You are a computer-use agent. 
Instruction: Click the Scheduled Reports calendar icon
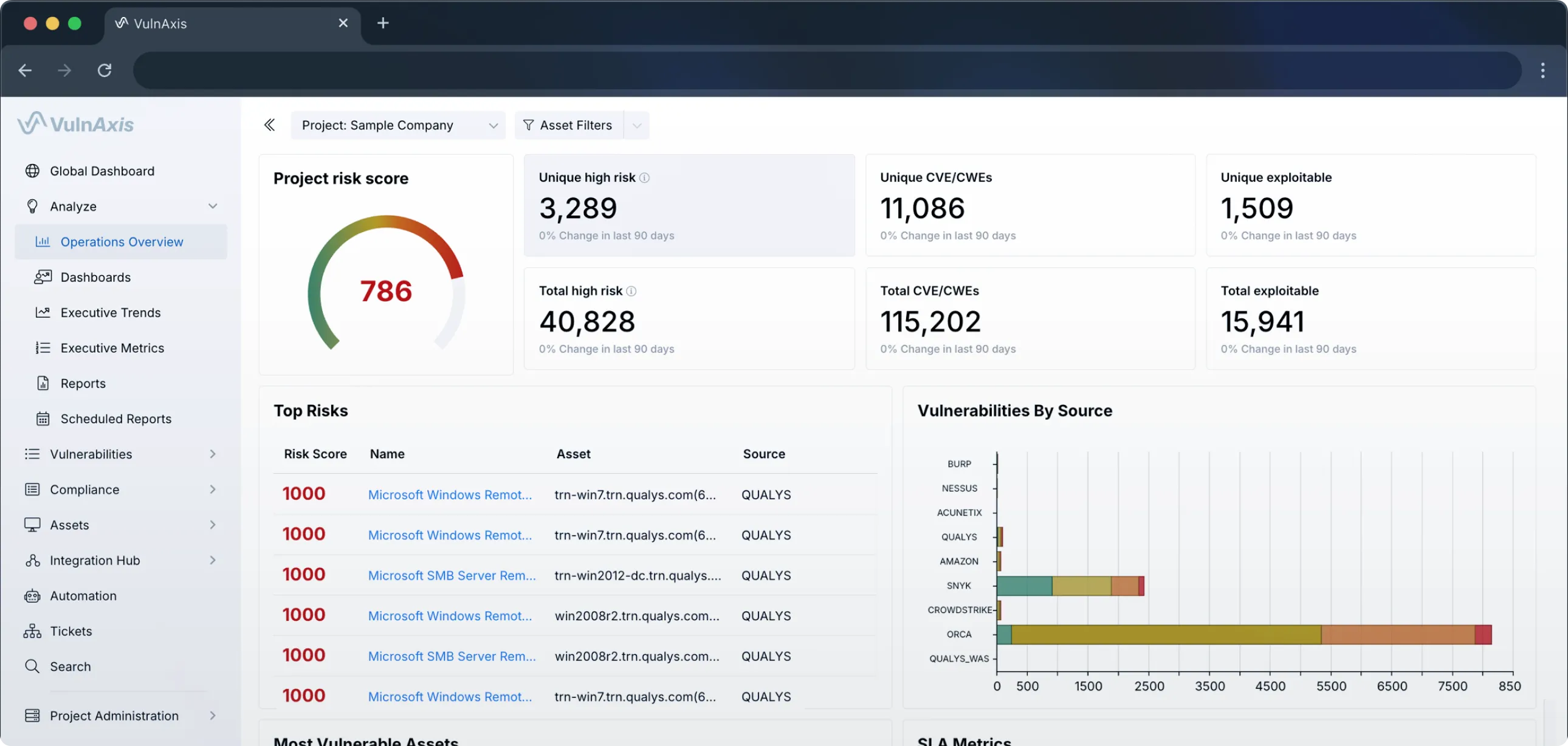[43, 419]
